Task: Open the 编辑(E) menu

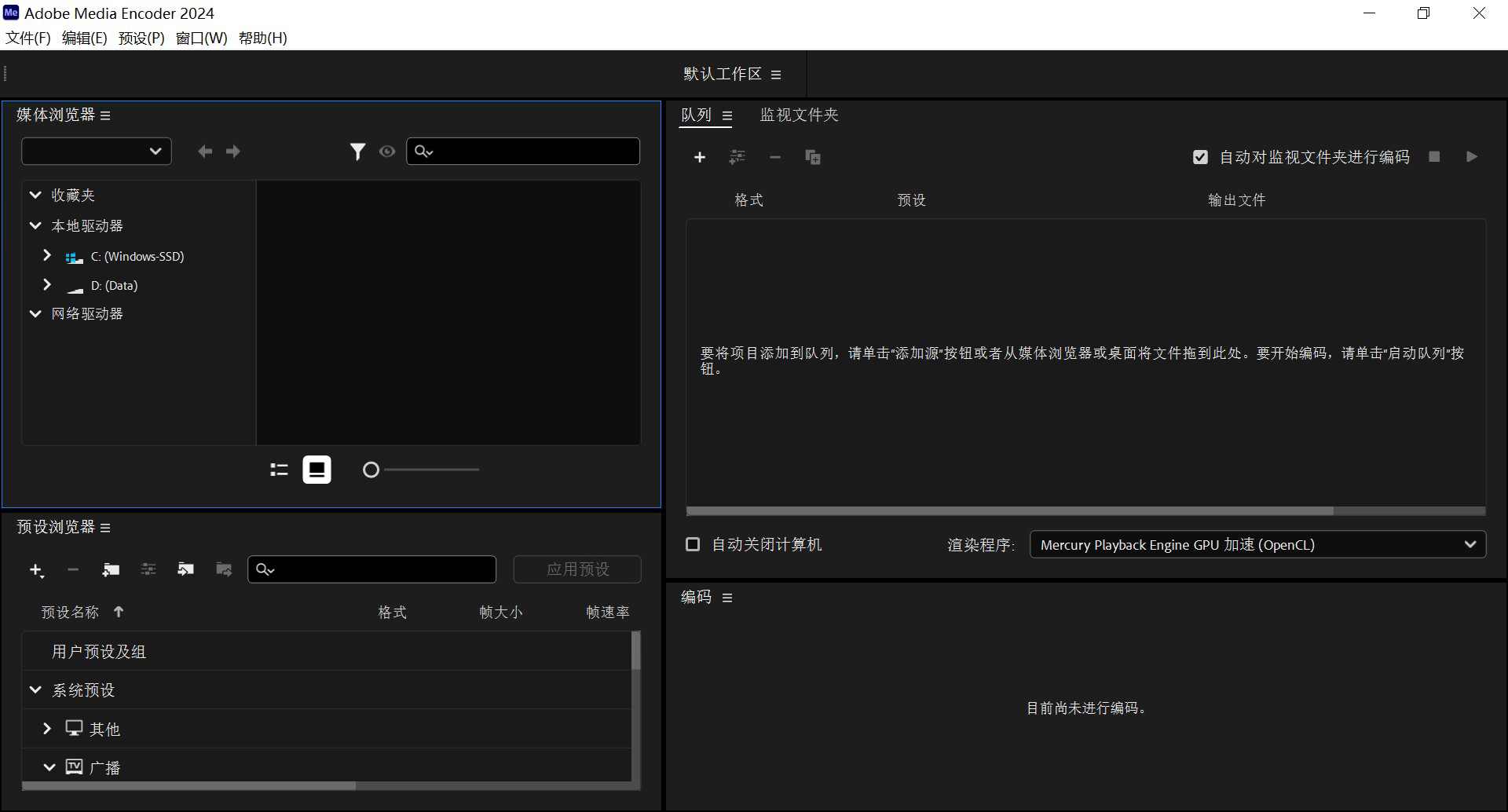Action: pos(85,38)
